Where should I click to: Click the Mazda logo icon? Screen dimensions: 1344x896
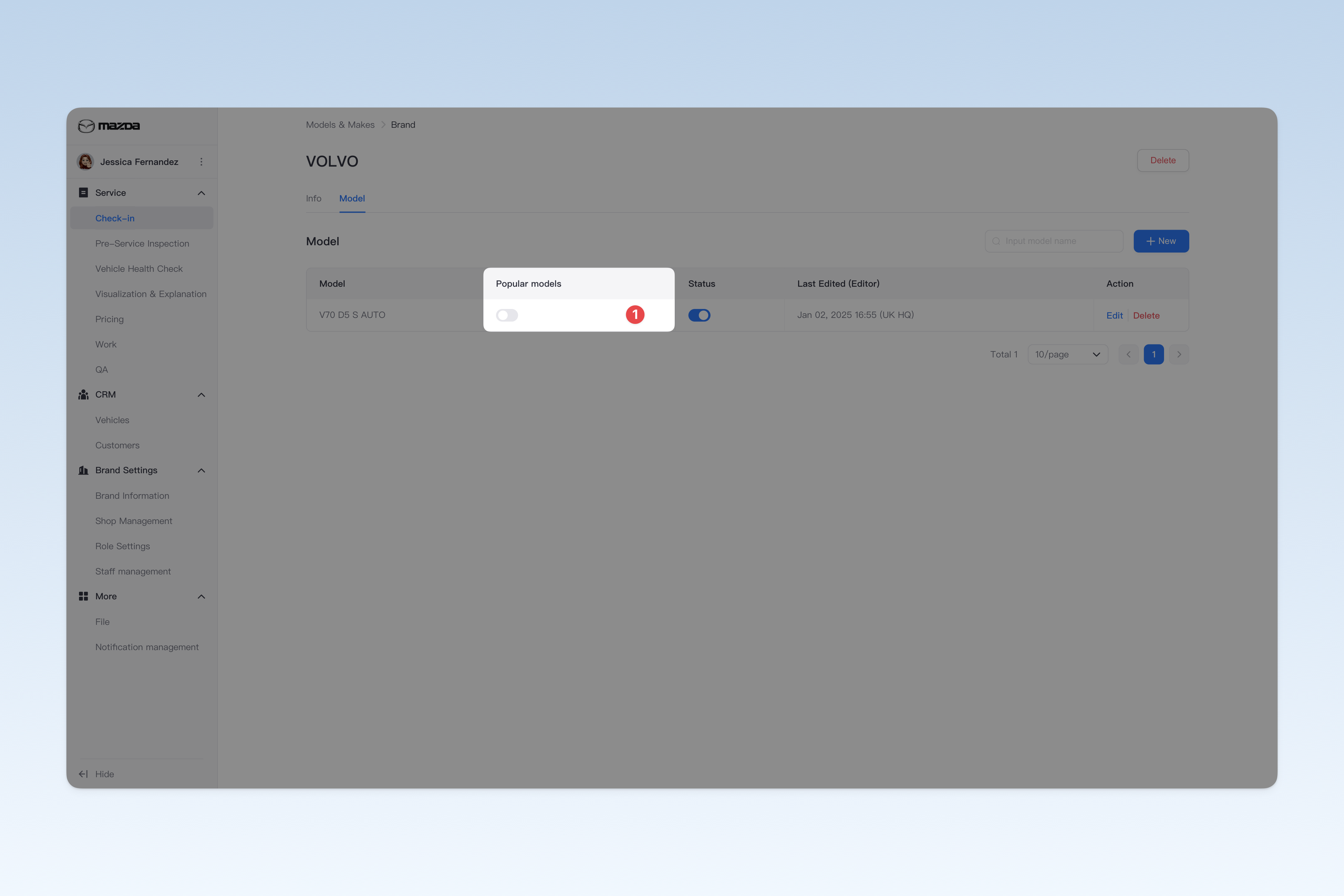click(86, 126)
